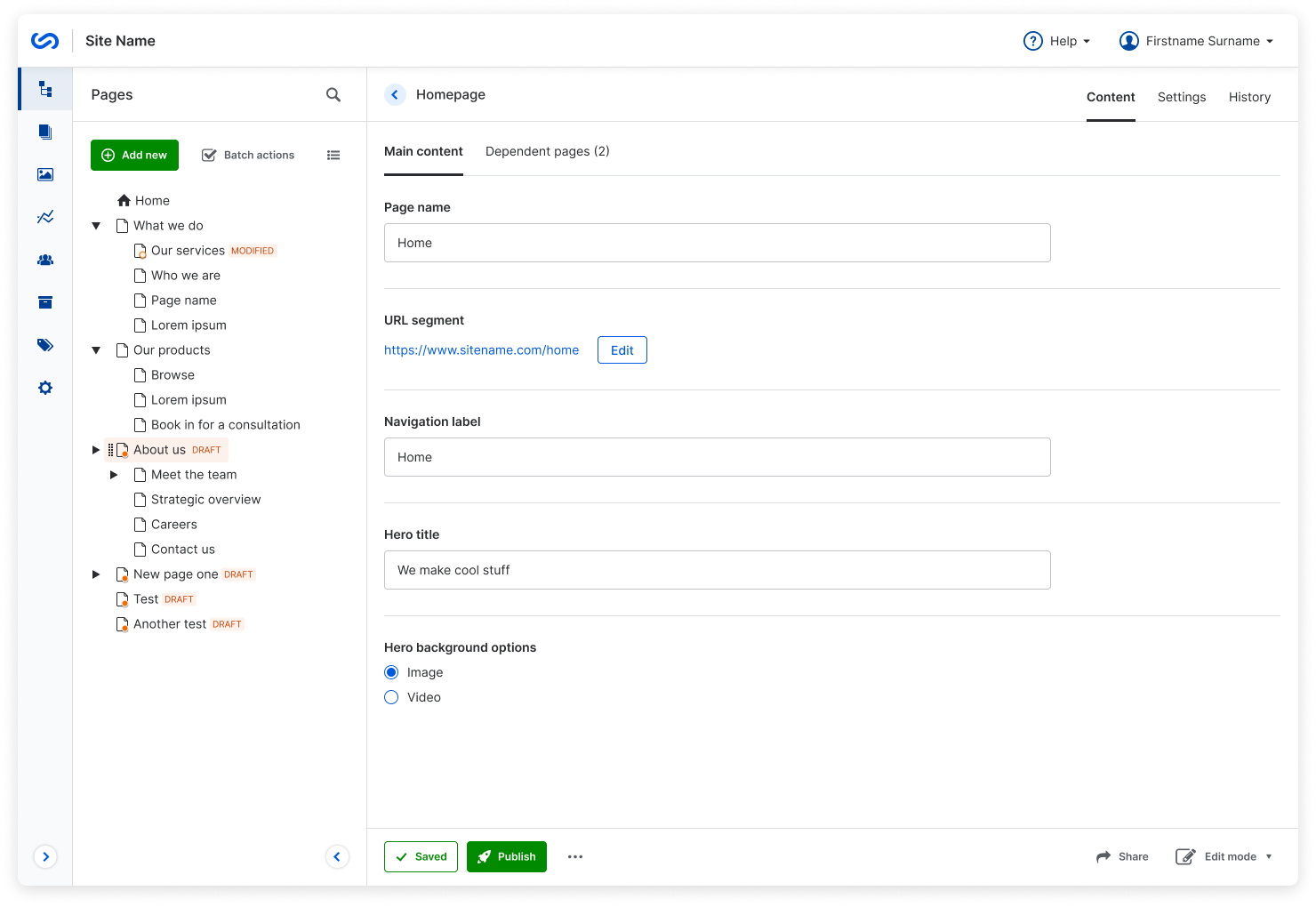1316x907 pixels.
Task: Select the Image radio button
Action: coord(391,672)
